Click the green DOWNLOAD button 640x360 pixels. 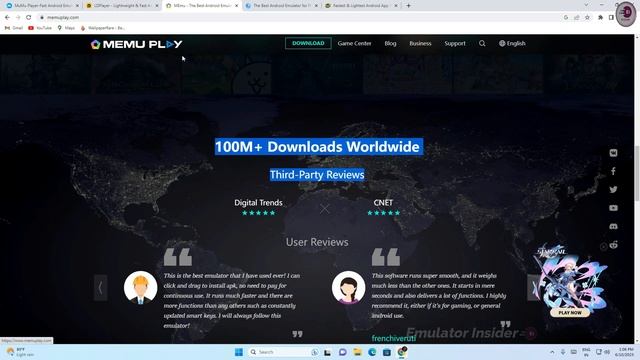pos(308,43)
